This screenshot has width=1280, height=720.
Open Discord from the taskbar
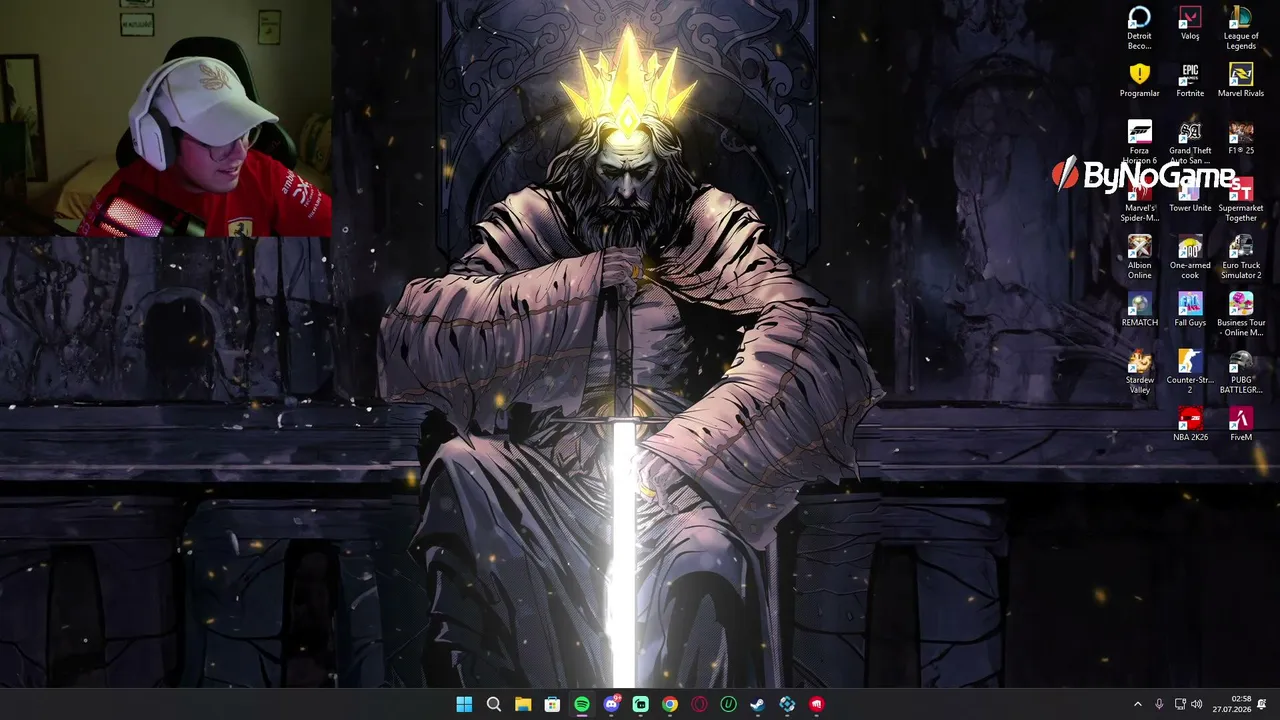click(x=611, y=704)
